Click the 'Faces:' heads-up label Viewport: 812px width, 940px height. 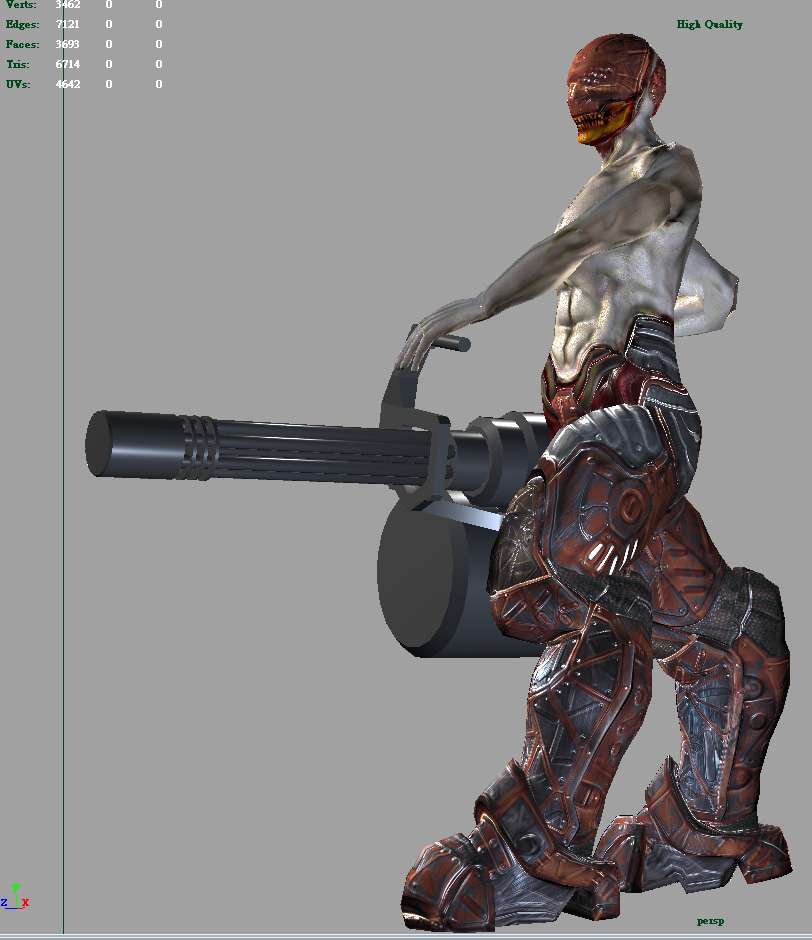point(22,44)
